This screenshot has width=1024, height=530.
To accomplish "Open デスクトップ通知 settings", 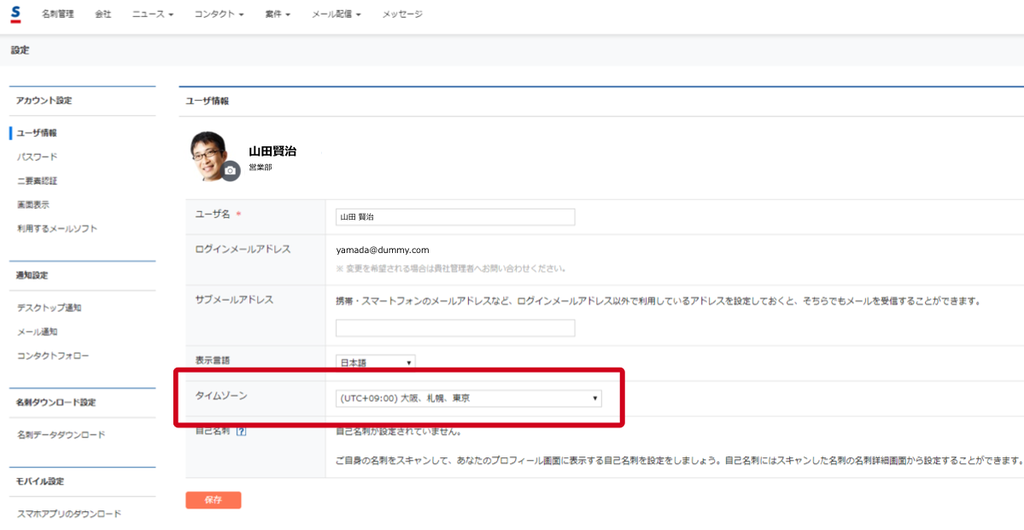I will [x=50, y=308].
